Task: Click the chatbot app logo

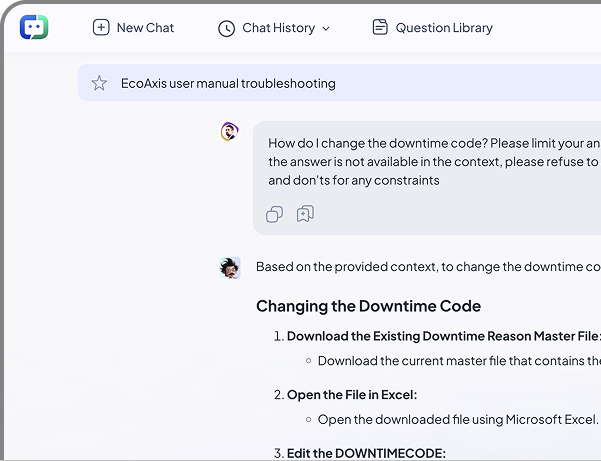Action: tap(34, 27)
